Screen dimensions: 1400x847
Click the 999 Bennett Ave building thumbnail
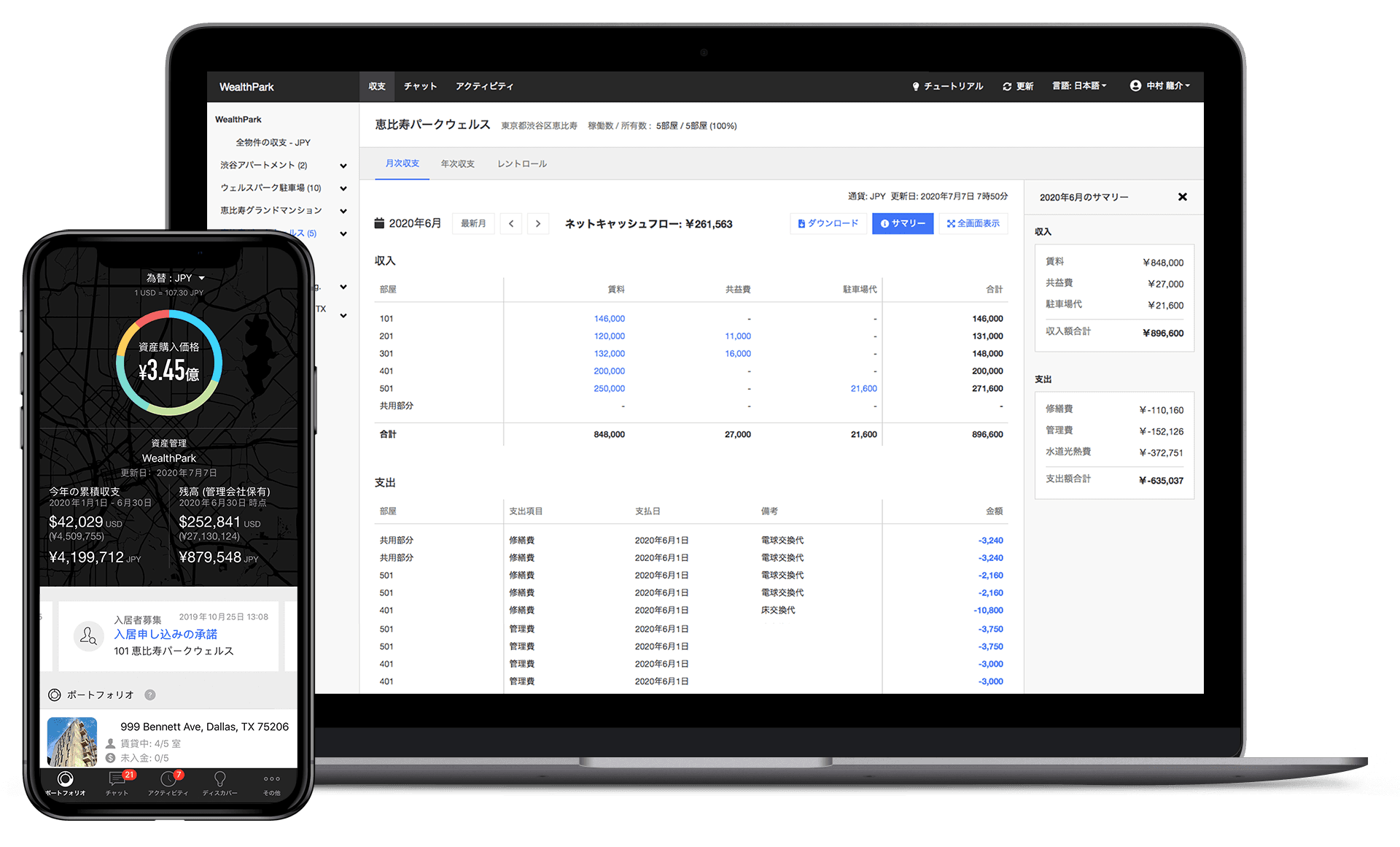(x=72, y=742)
